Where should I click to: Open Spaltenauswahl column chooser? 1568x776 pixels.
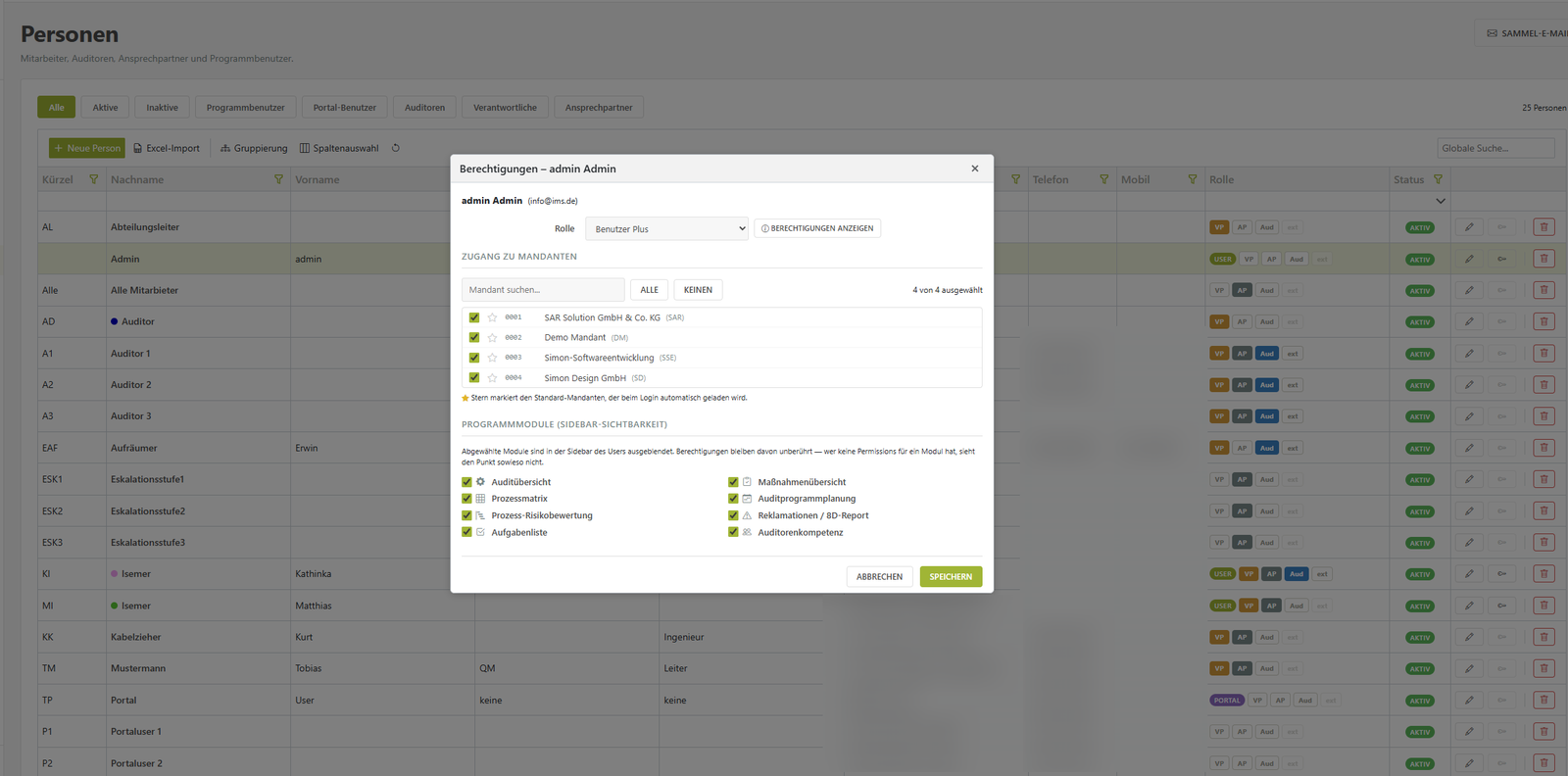click(339, 148)
